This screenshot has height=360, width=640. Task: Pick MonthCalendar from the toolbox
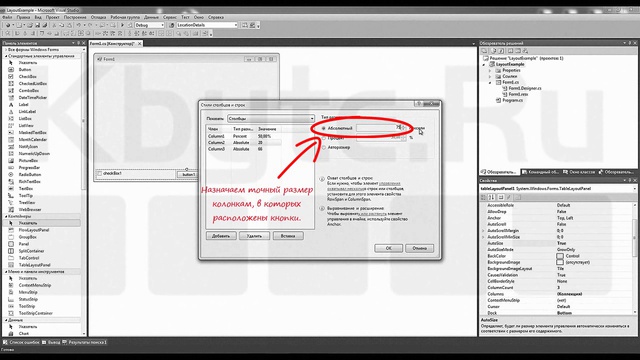[33, 139]
